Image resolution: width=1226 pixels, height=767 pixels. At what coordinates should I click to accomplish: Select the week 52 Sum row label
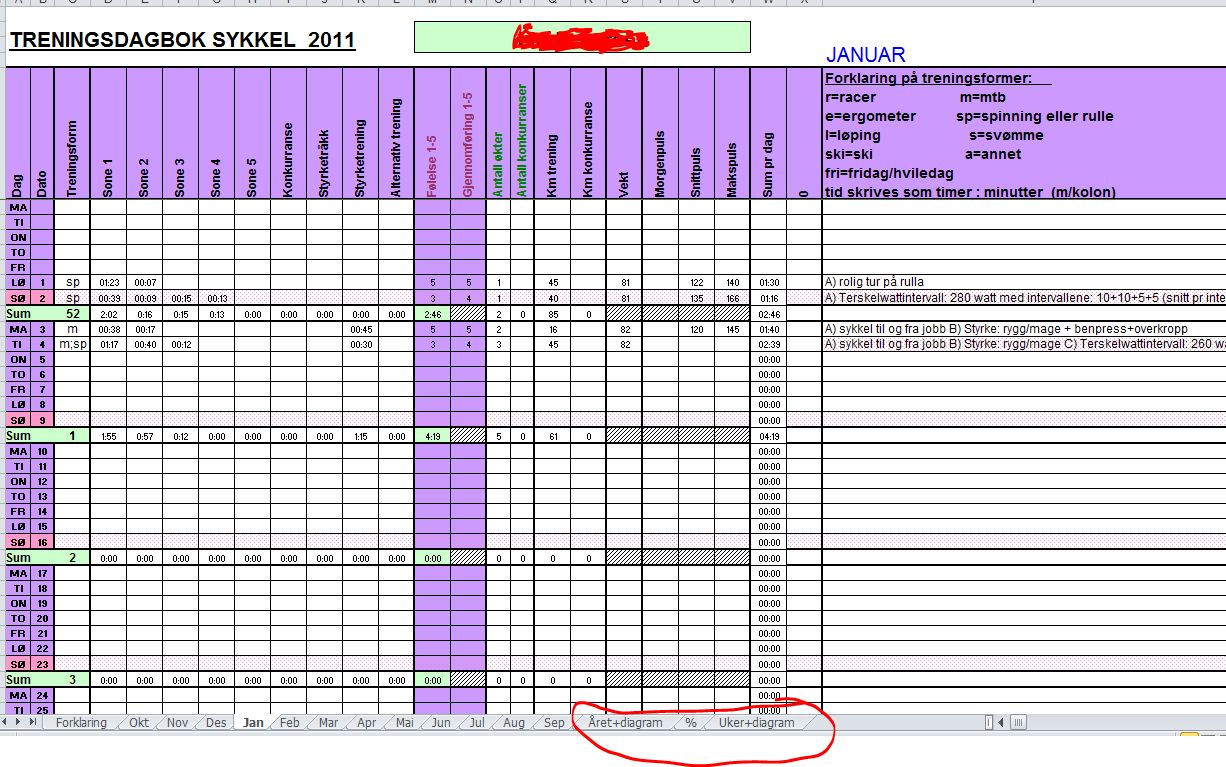coord(19,314)
